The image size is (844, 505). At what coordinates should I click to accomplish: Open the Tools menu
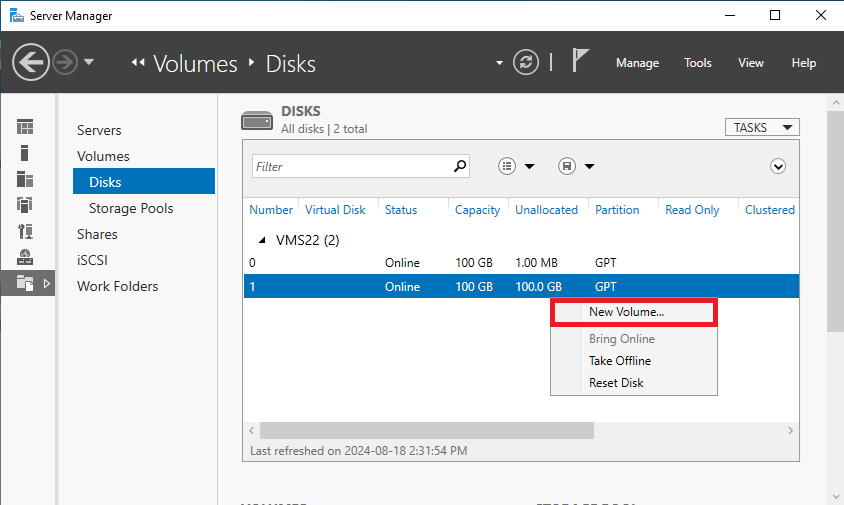(698, 63)
